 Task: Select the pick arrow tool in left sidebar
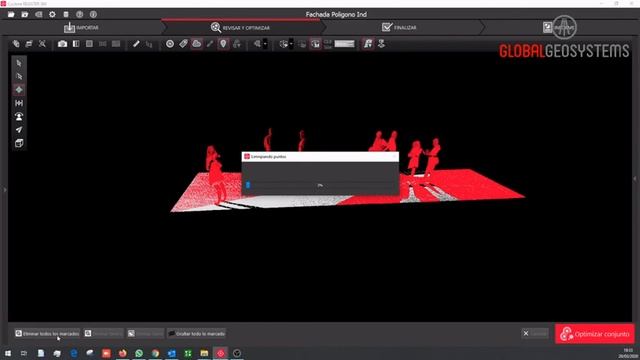pyautogui.click(x=19, y=63)
